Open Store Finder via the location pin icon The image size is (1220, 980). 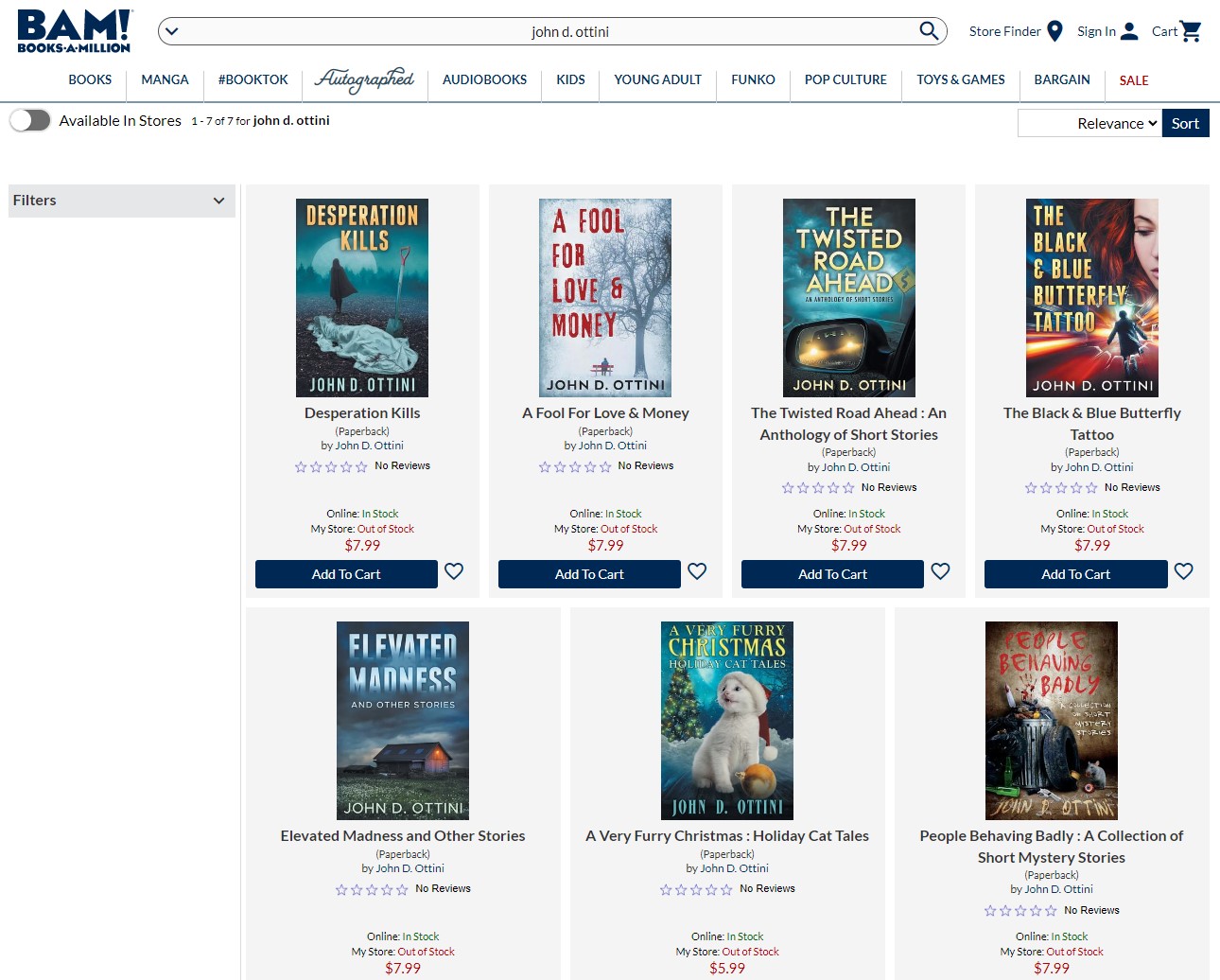pos(1054,30)
